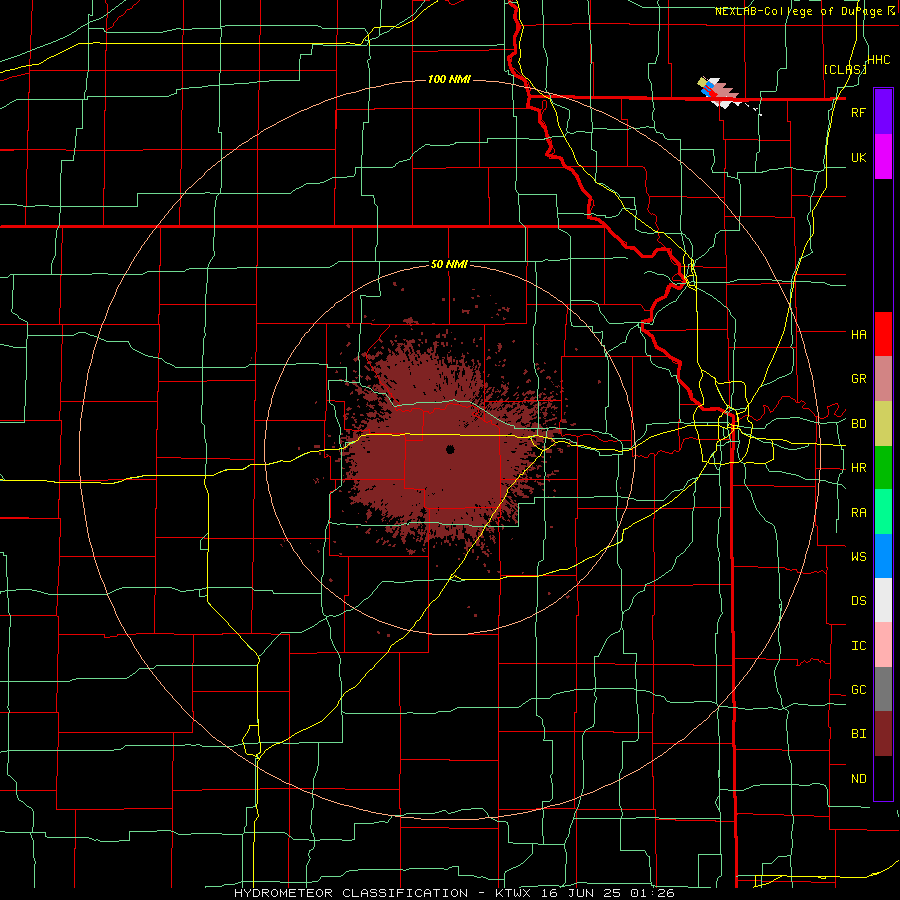Click the "[CLAS]" units label
Viewport: 900px width, 900px height.
pyautogui.click(x=845, y=69)
